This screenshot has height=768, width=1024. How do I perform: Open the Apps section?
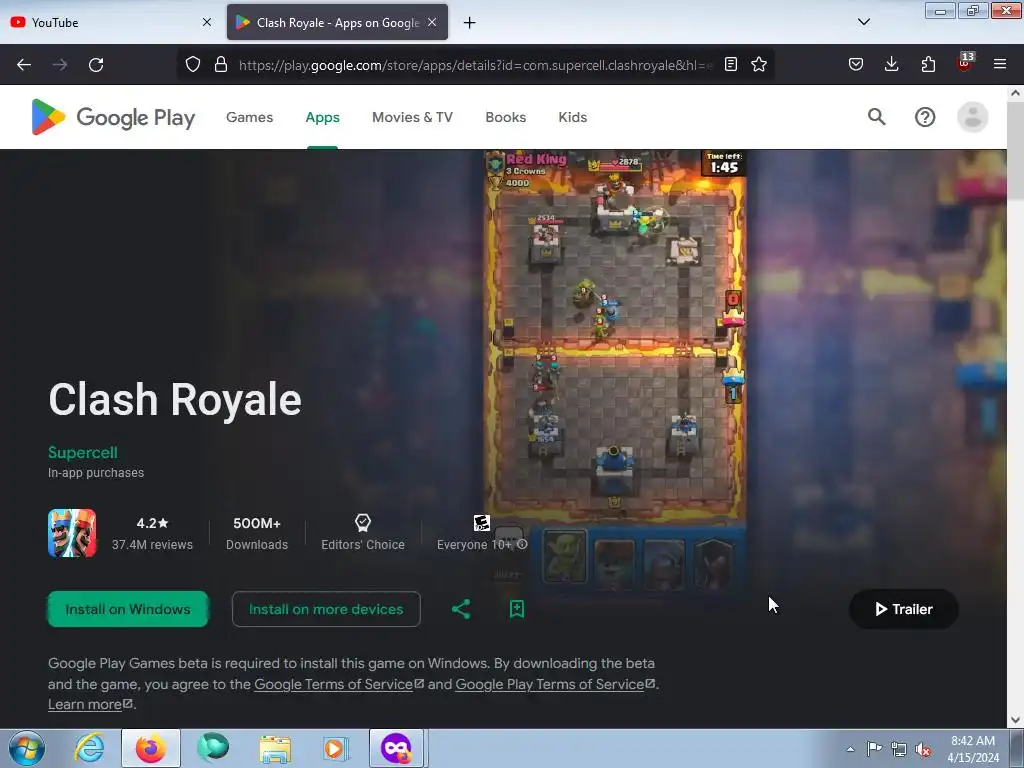click(323, 118)
